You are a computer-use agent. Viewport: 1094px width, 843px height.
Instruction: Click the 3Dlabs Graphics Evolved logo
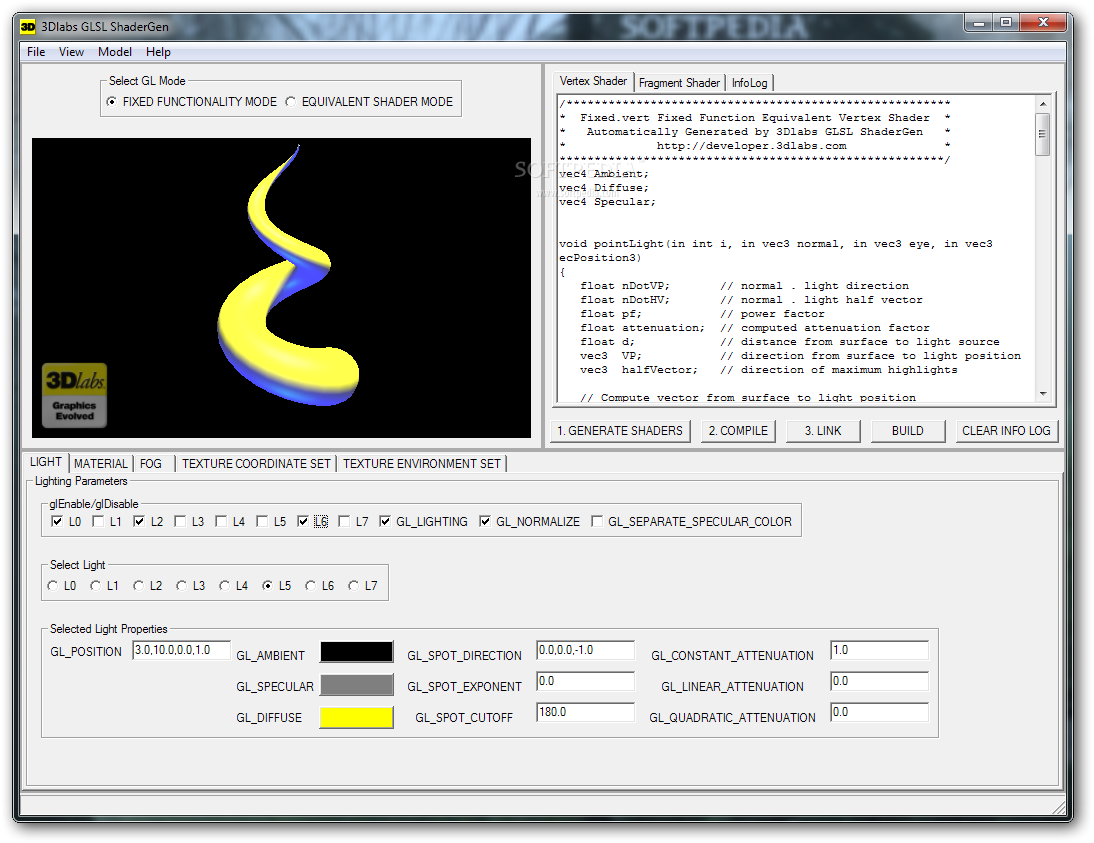75,395
